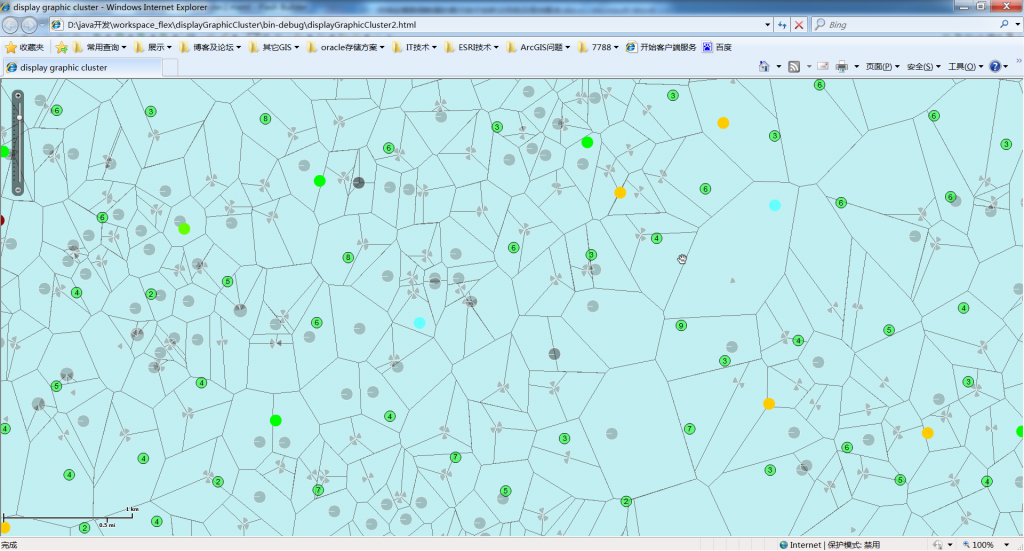The image size is (1024, 551).
Task: Zoom out with map slider bottom button
Action: 18,190
